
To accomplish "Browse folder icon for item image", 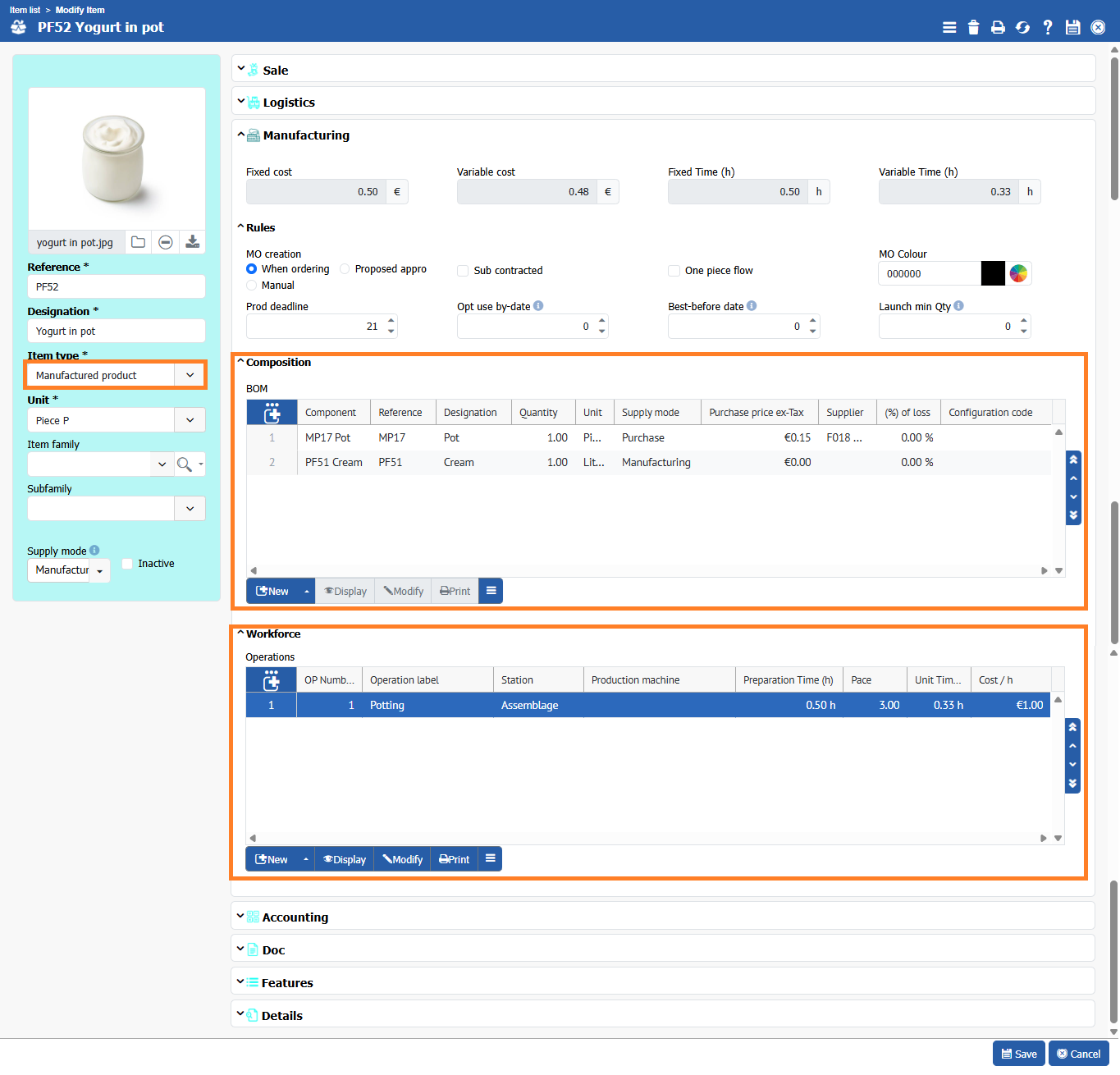I will pyautogui.click(x=139, y=242).
